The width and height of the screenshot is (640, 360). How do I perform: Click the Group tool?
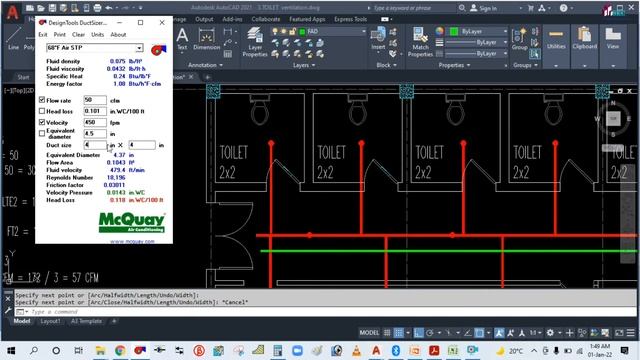[519, 40]
